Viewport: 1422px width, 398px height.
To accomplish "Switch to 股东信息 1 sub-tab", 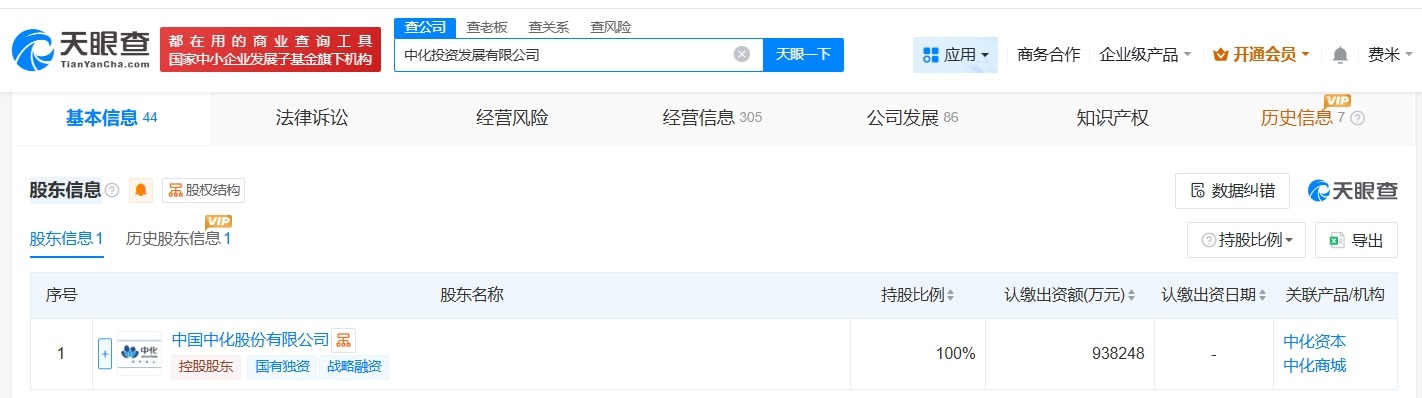I will [67, 239].
